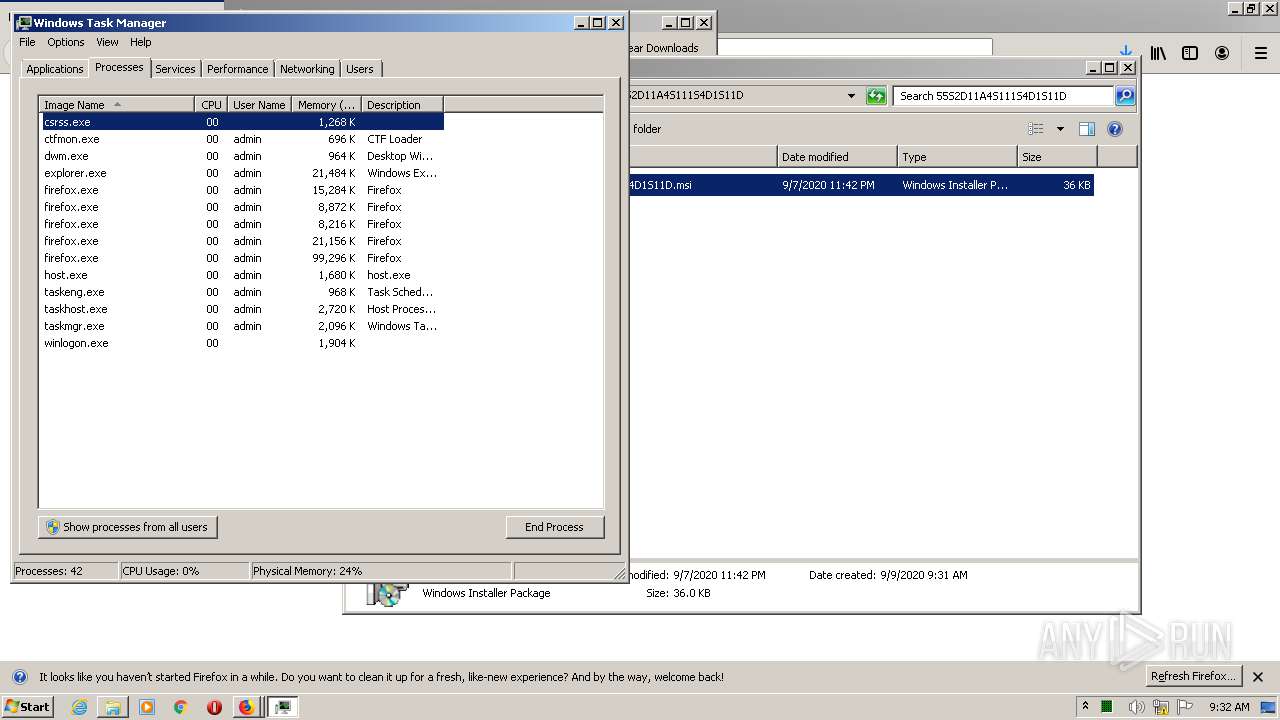
Task: Click the Explorer search magnifier icon
Action: (x=1125, y=96)
